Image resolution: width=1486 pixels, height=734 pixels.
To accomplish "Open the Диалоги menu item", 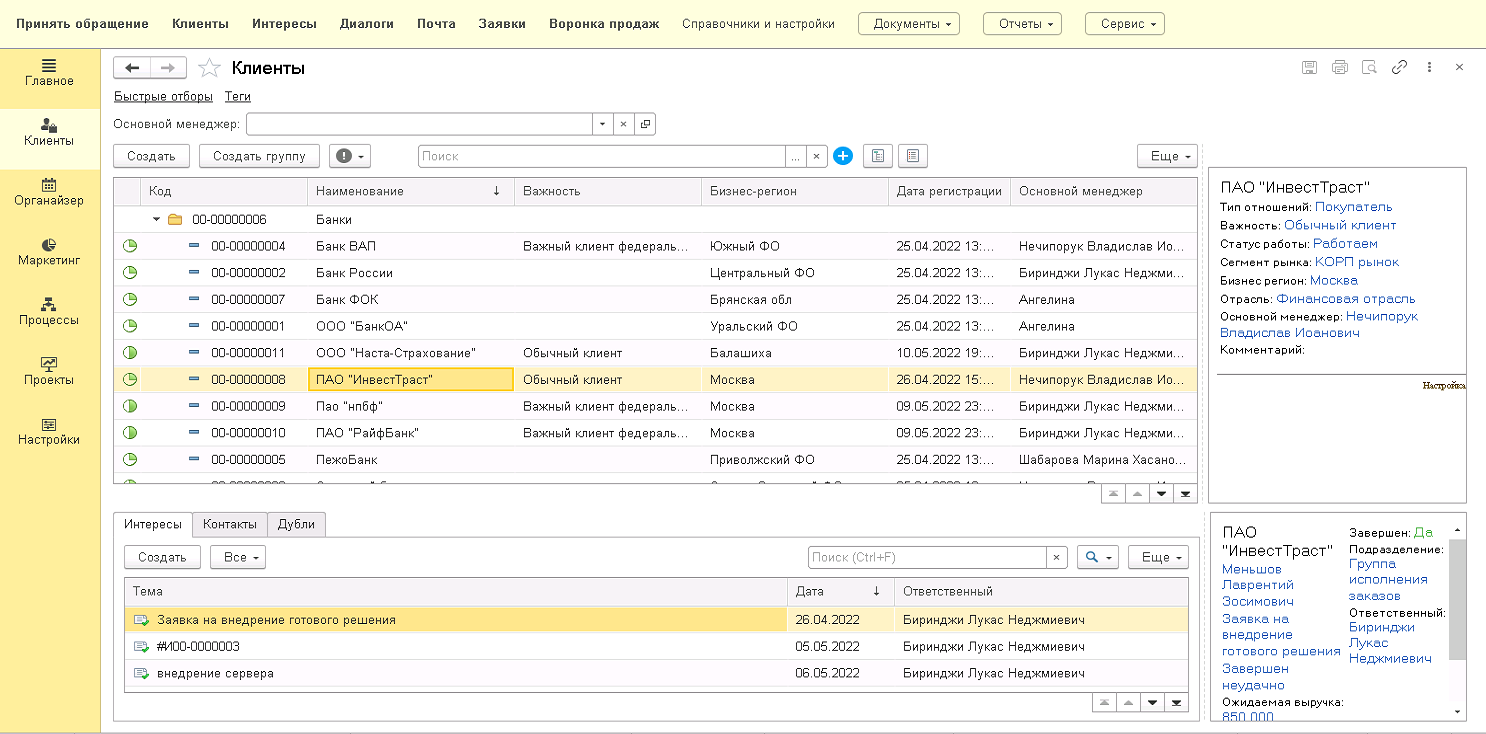I will 366,24.
